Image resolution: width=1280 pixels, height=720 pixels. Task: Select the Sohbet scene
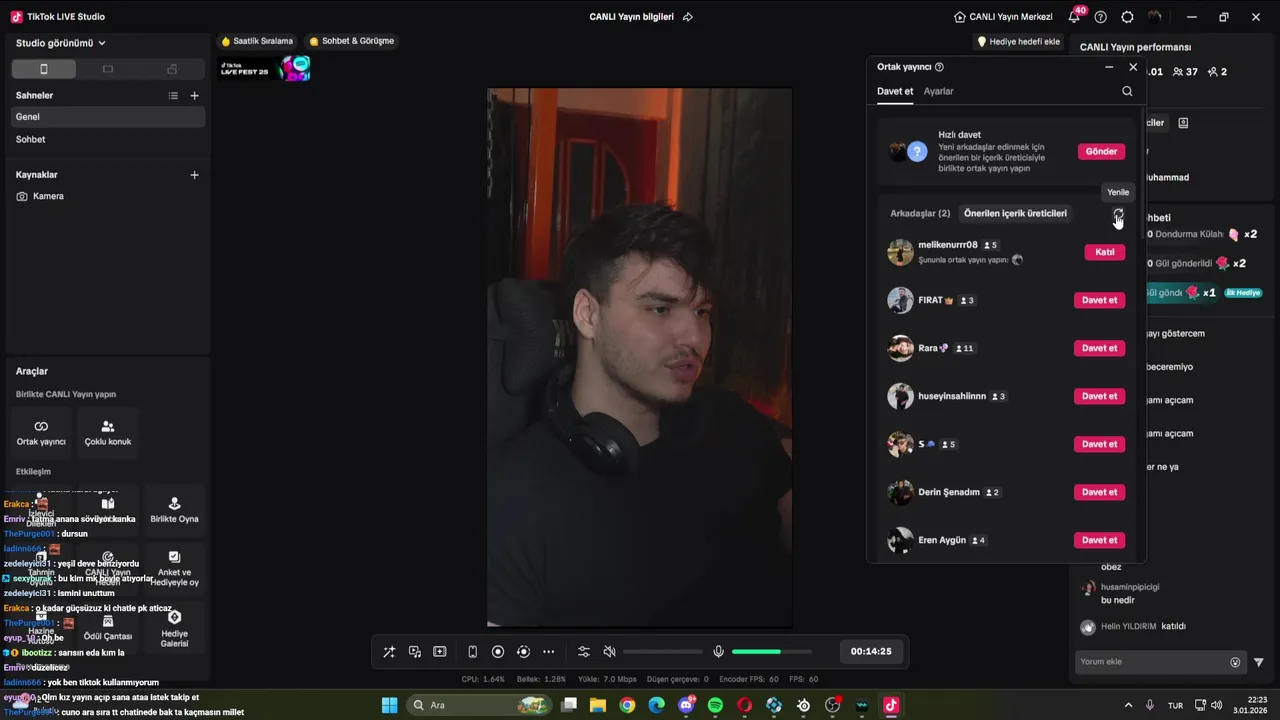(106, 139)
